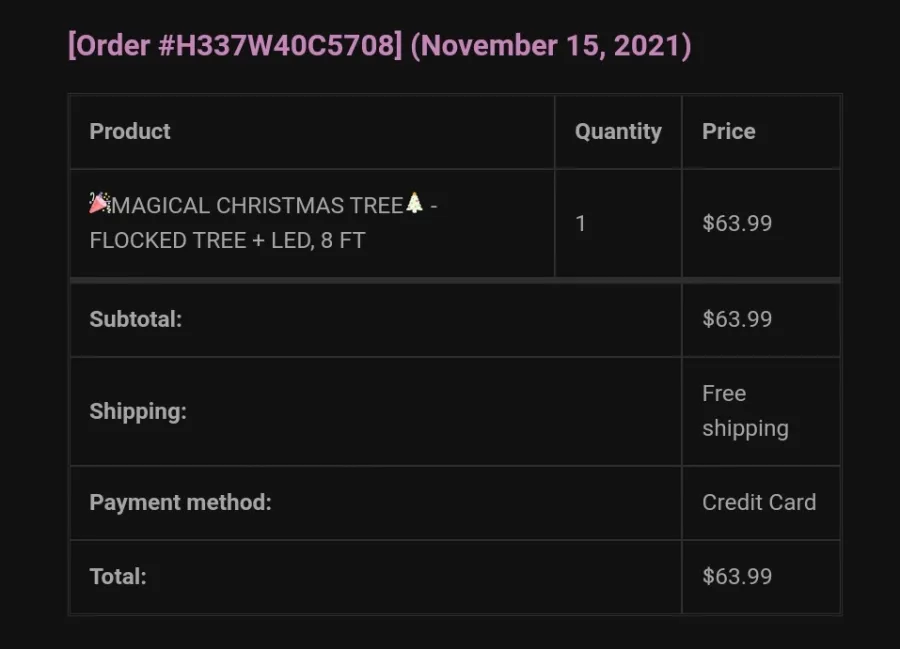Click the party popper emoji icon
This screenshot has height=649, width=900.
click(x=100, y=203)
